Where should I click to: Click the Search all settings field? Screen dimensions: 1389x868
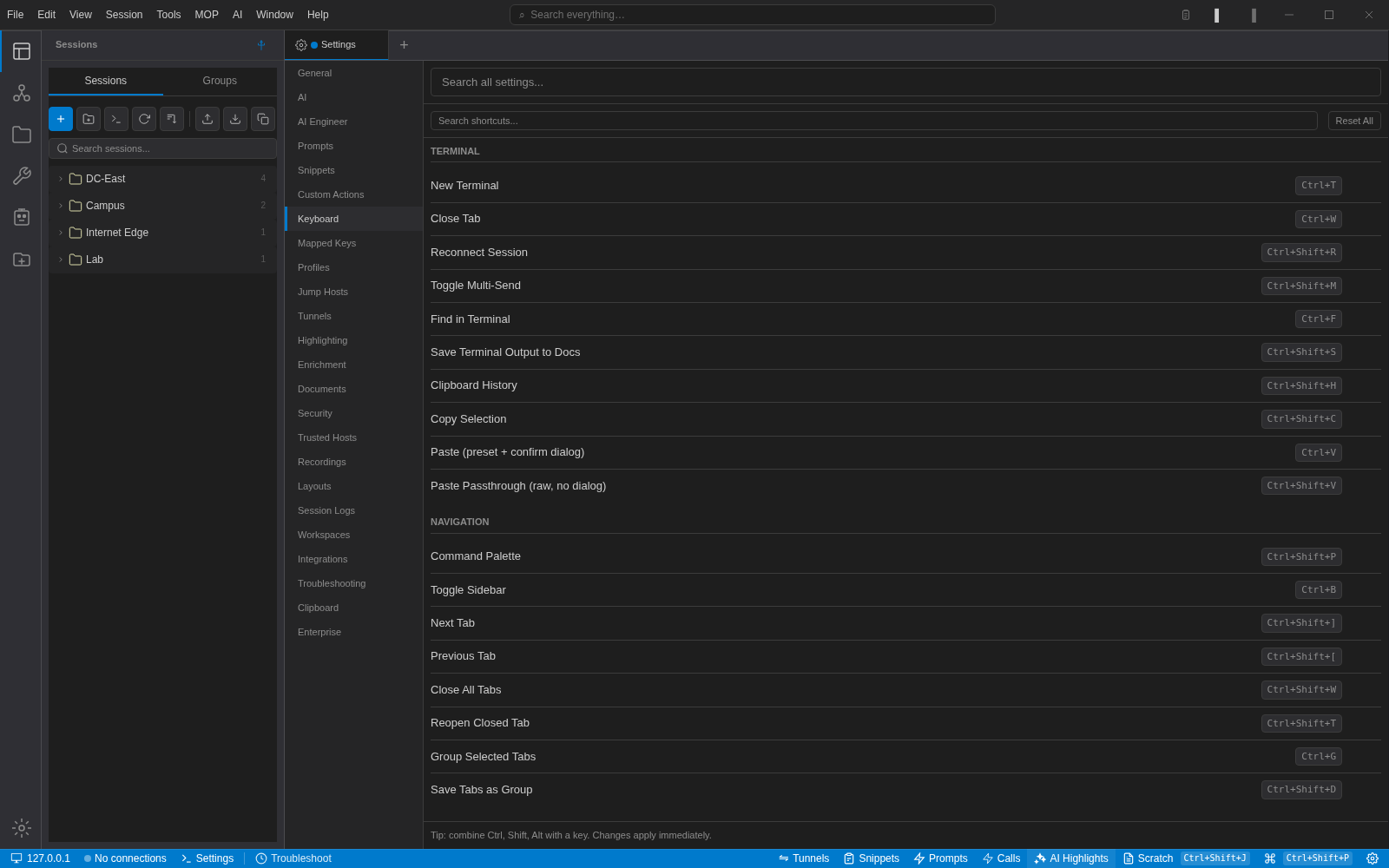905,82
